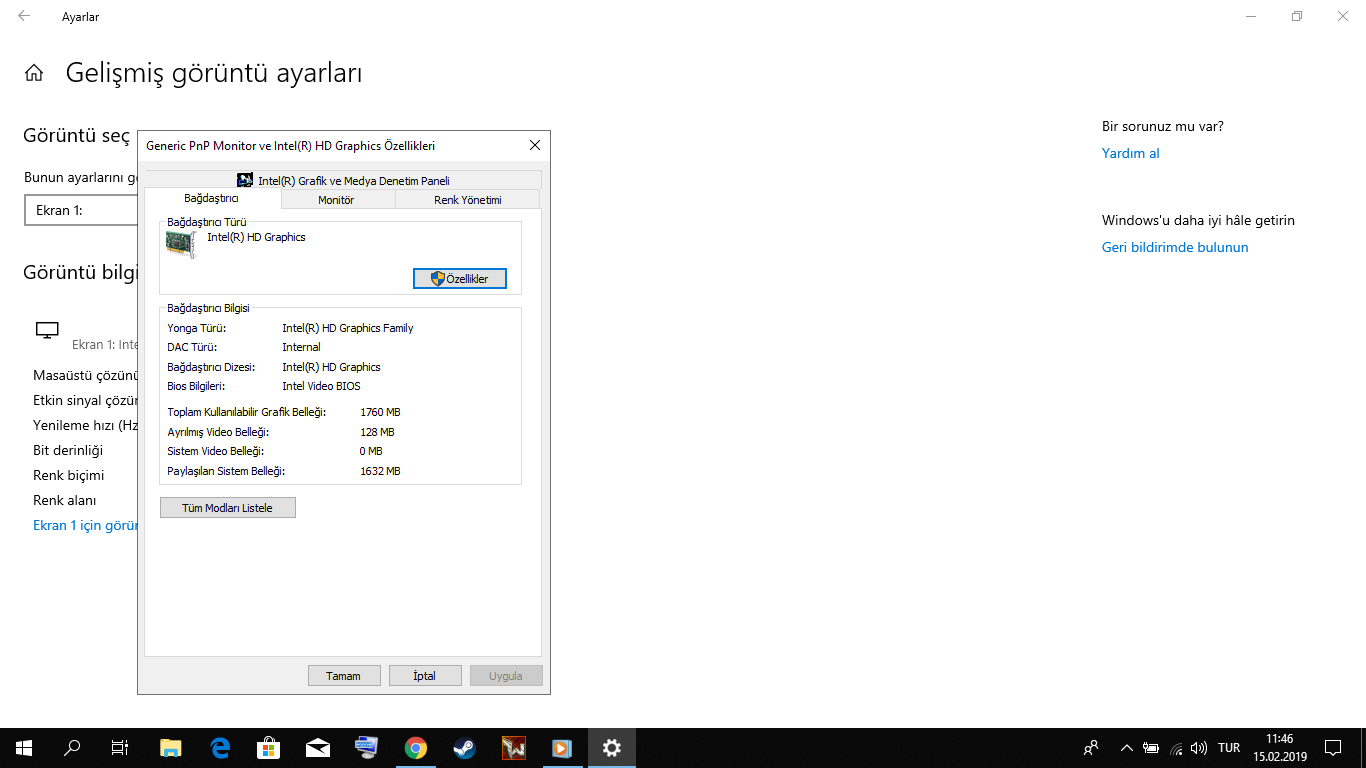This screenshot has height=768, width=1366.
Task: Click the monitor icon next to Ekran 1
Action: (47, 330)
